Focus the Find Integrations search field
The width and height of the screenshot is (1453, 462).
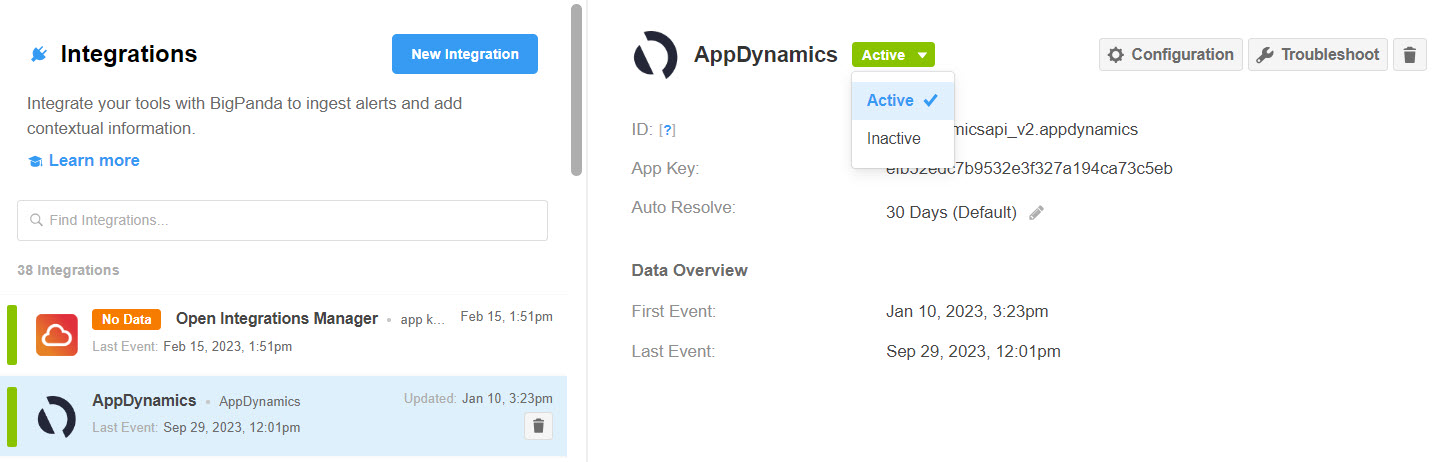point(282,220)
